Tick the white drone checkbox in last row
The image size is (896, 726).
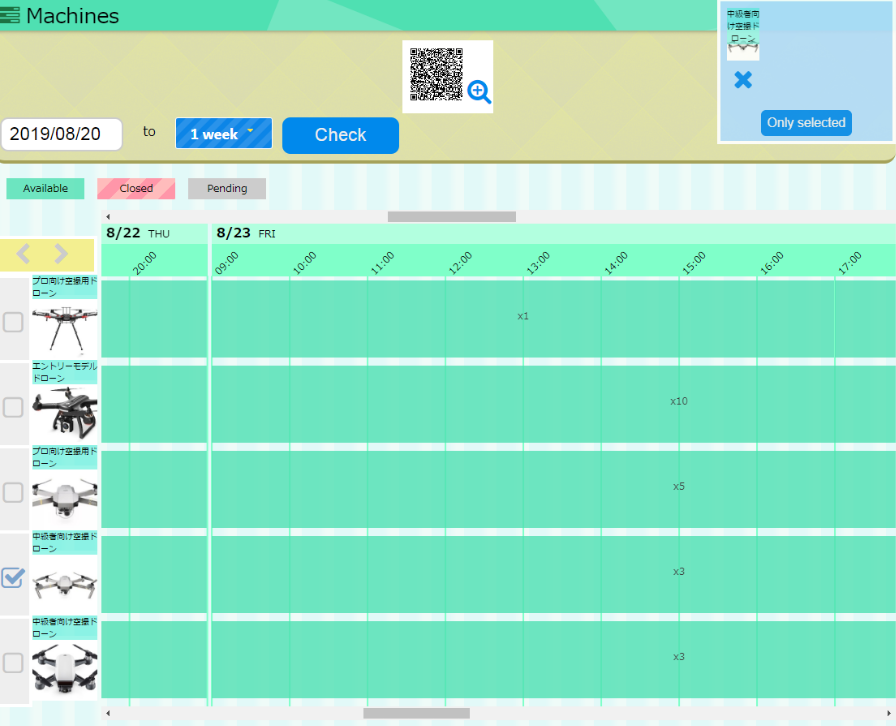[x=13, y=662]
